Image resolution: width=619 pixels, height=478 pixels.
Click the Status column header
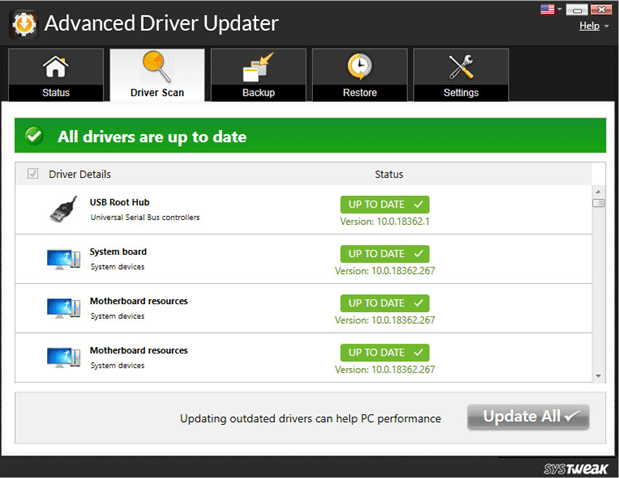coord(389,174)
